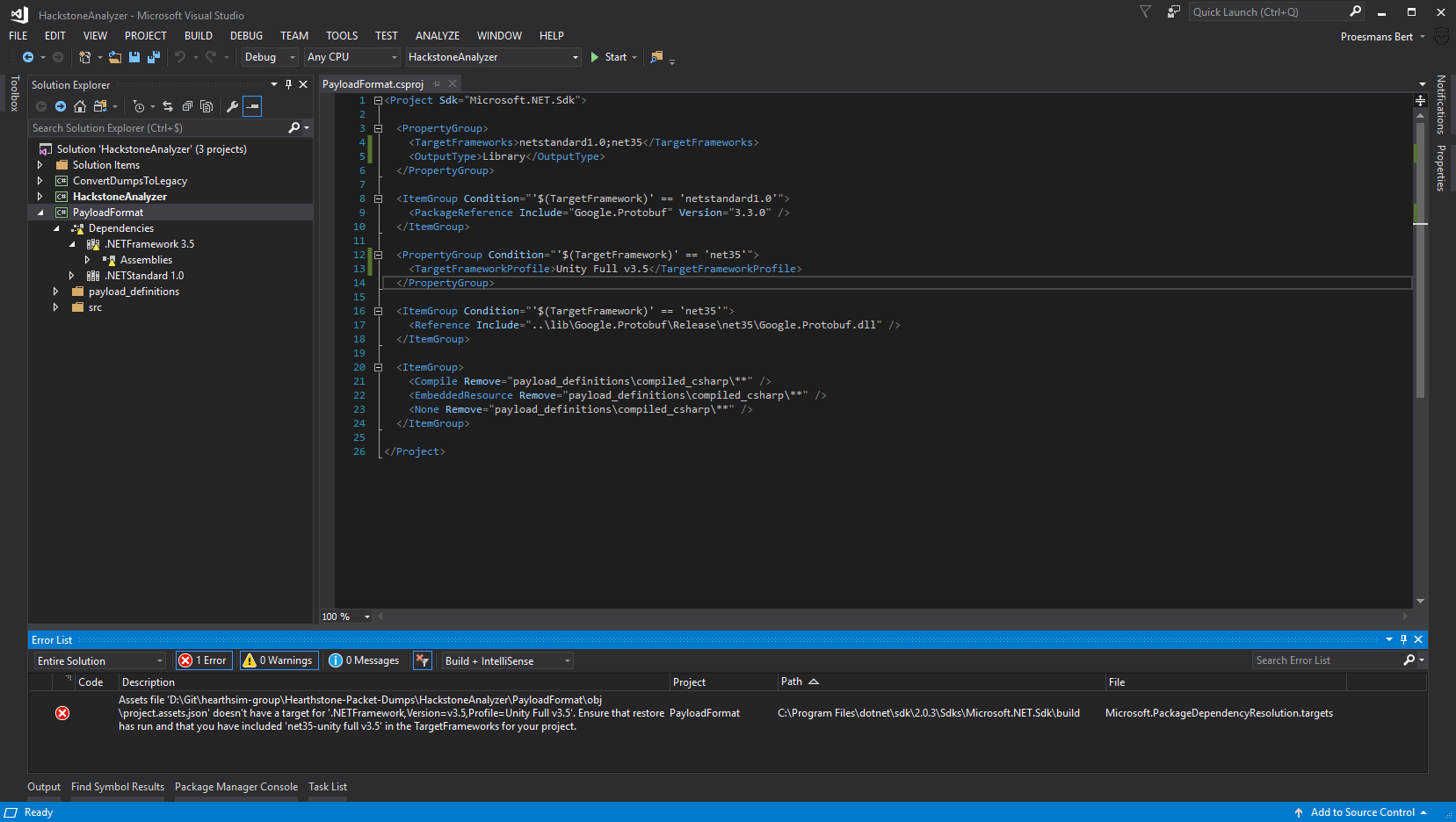Switch to the Output tab
The image size is (1456, 822).
(x=43, y=786)
